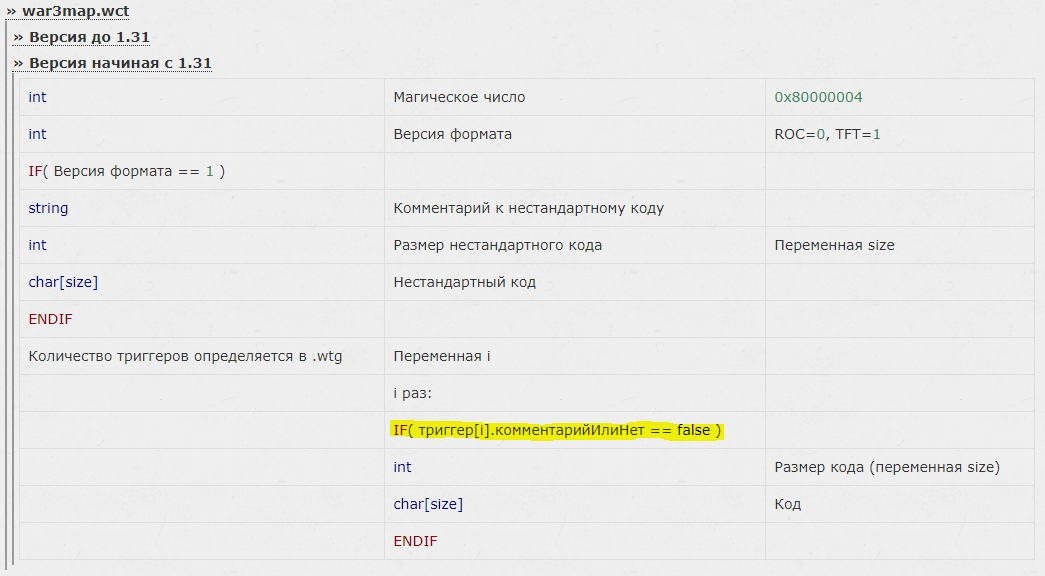Click the "Нестандартный код" cell
This screenshot has height=576, width=1045.
coord(574,282)
